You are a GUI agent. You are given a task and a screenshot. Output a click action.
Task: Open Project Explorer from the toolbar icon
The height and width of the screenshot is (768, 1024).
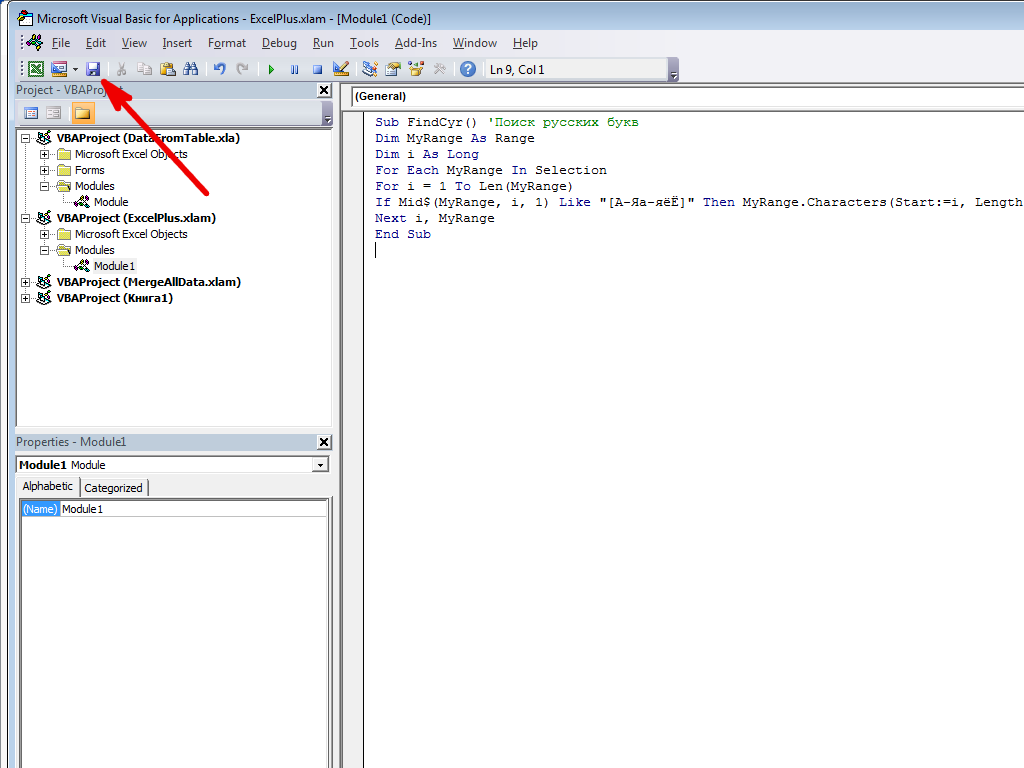pos(370,69)
